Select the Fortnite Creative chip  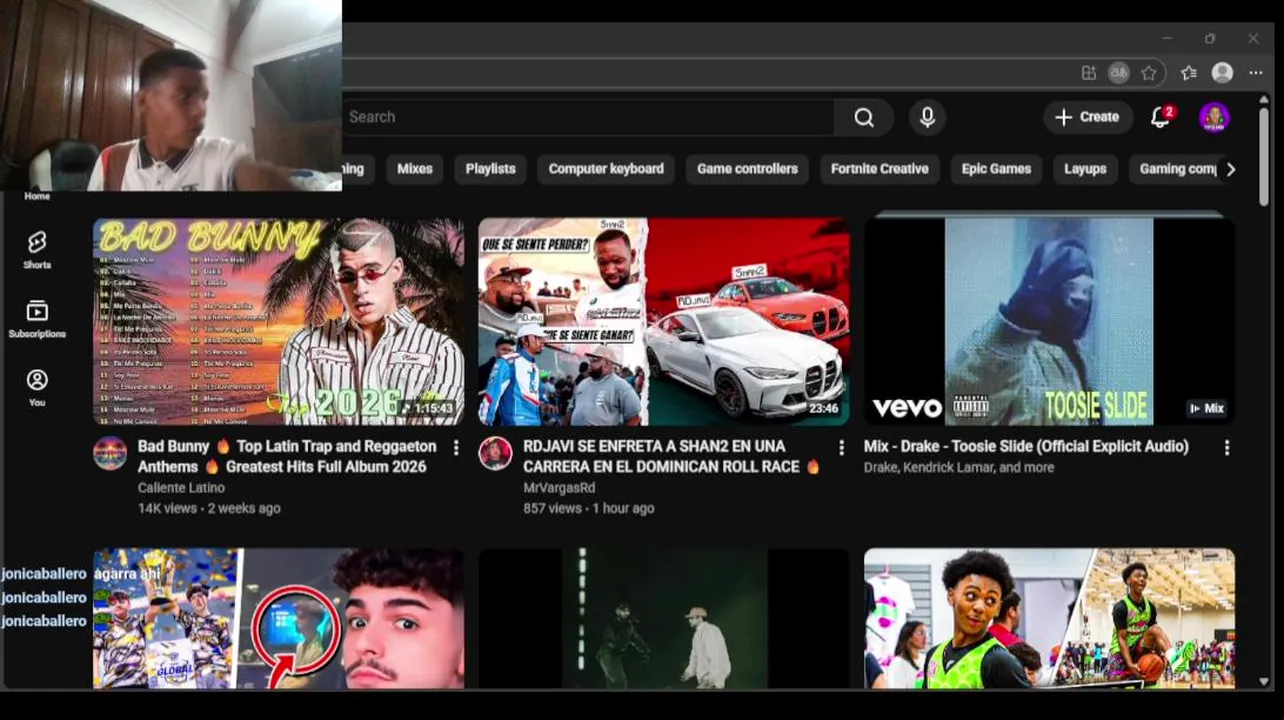(x=880, y=169)
